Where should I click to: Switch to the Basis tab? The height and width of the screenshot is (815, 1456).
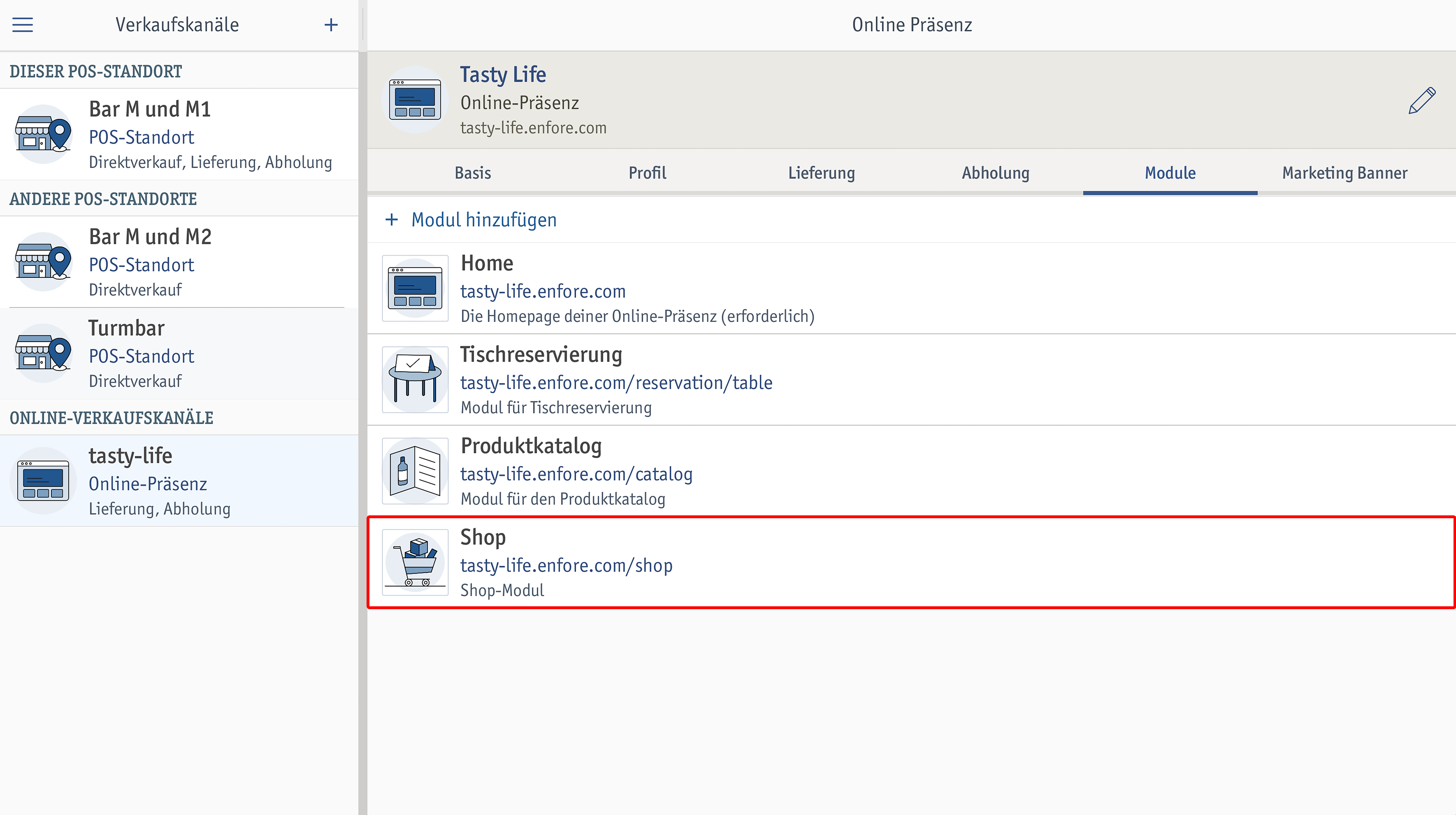473,173
